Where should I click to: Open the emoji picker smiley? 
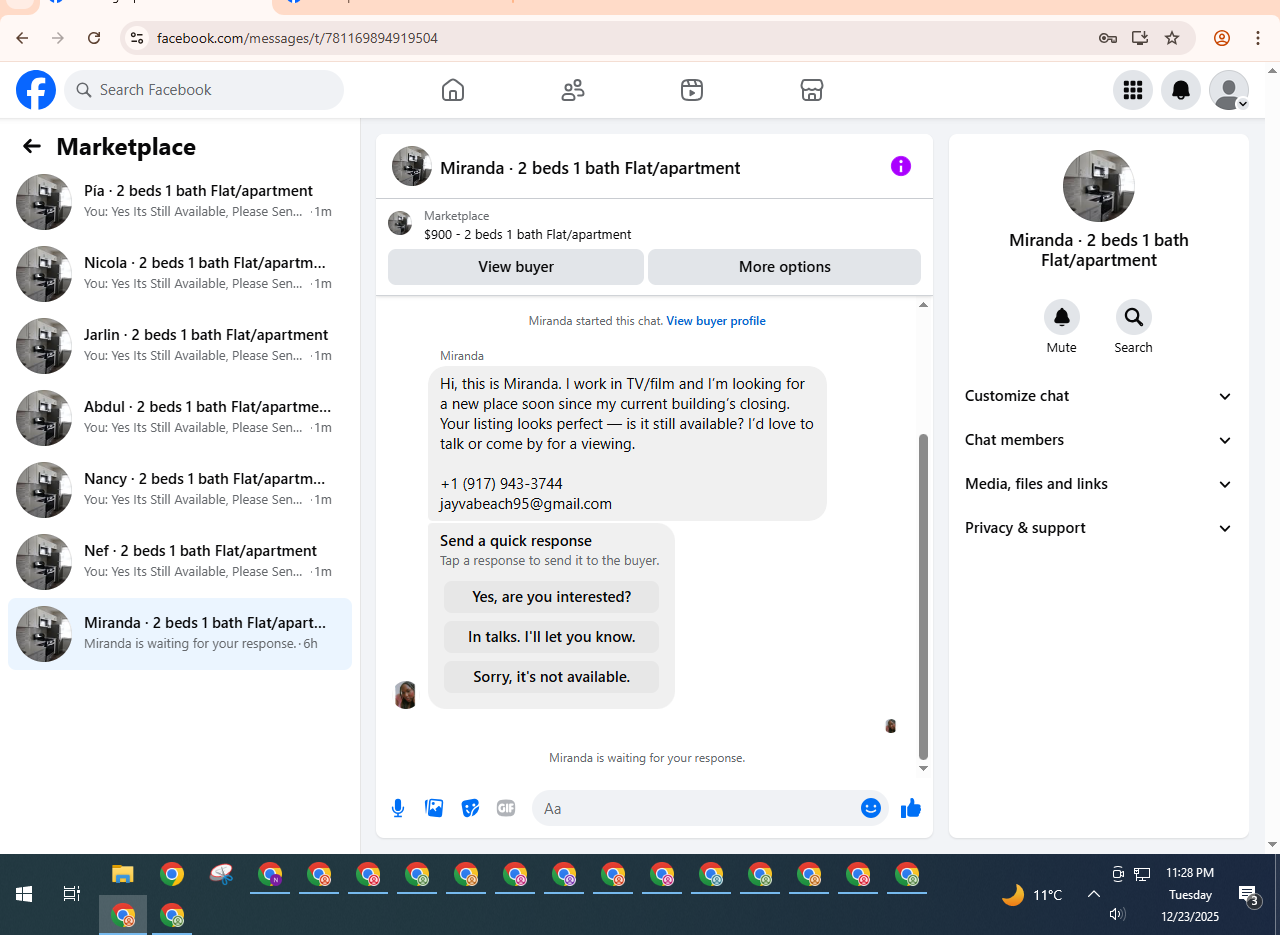[x=871, y=808]
